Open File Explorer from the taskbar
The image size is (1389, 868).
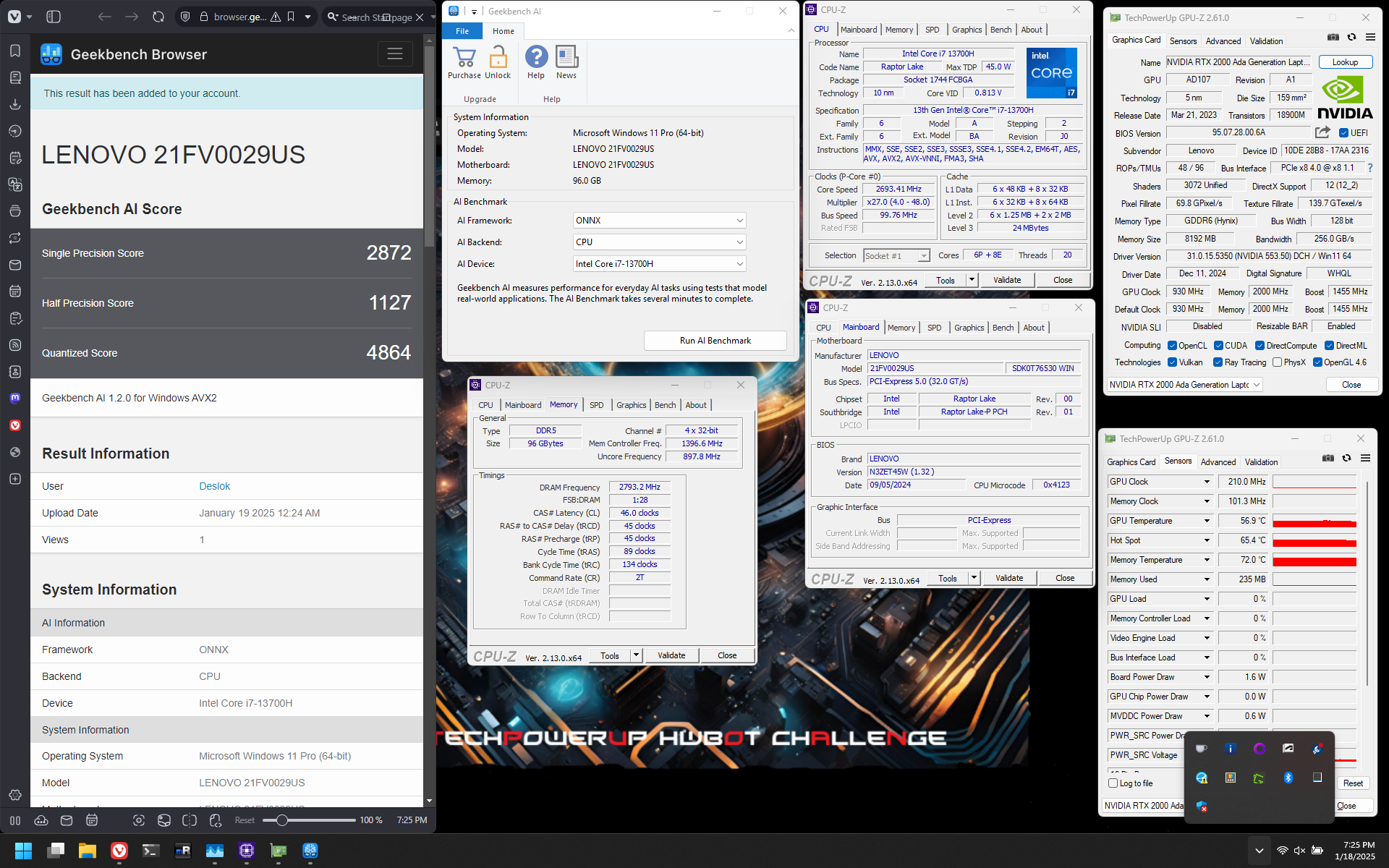pyautogui.click(x=88, y=851)
